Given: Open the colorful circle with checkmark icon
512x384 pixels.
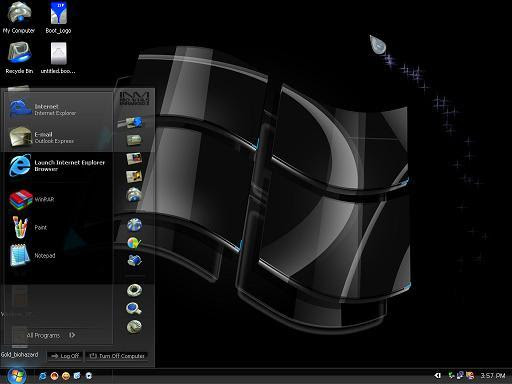Looking at the screenshot, I should point(134,243).
